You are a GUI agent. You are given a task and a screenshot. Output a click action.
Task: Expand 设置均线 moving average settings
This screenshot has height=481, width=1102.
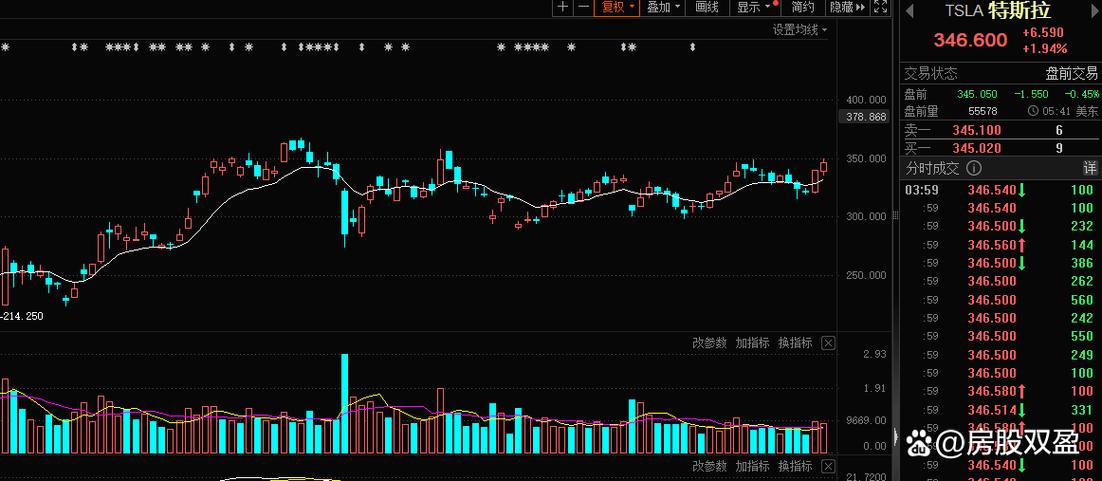point(800,30)
